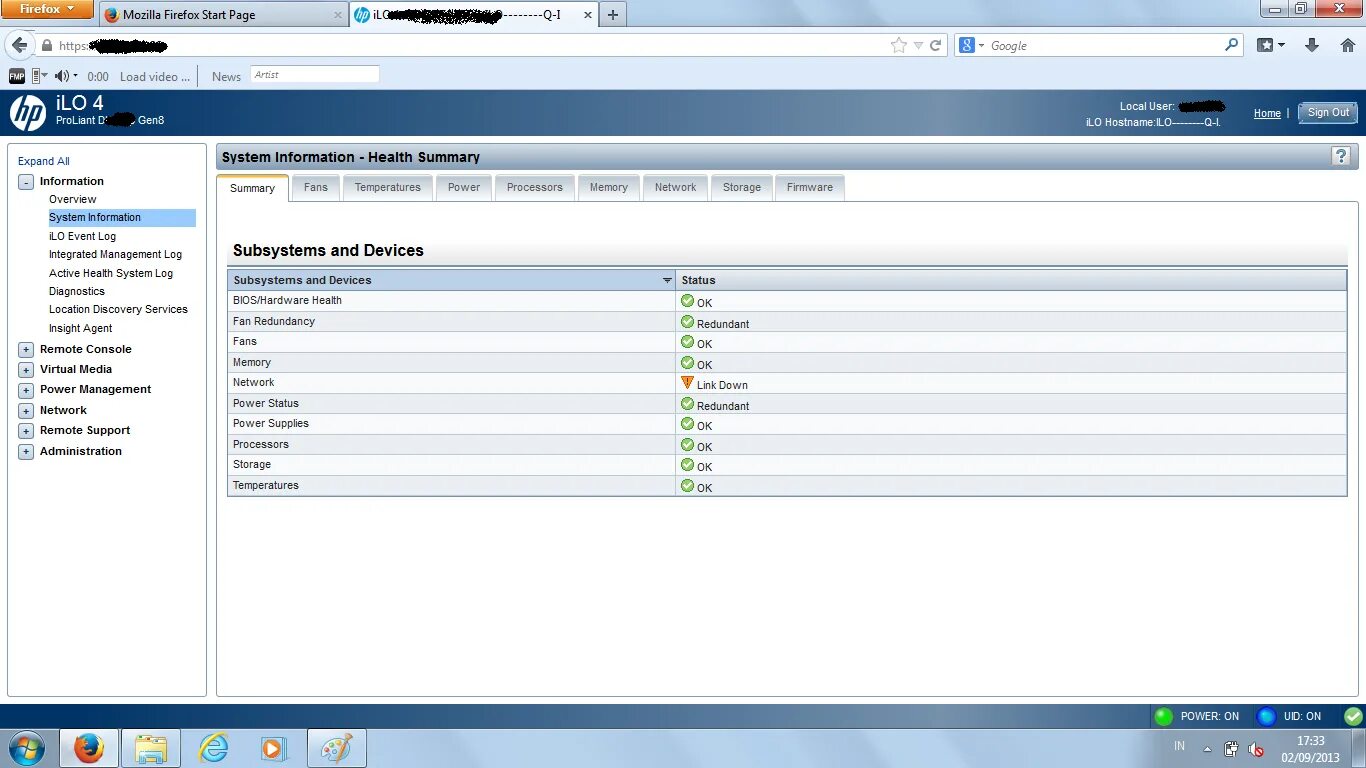This screenshot has width=1366, height=768.
Task: Open Subsystems and Devices column sort dropdown
Action: click(x=667, y=280)
